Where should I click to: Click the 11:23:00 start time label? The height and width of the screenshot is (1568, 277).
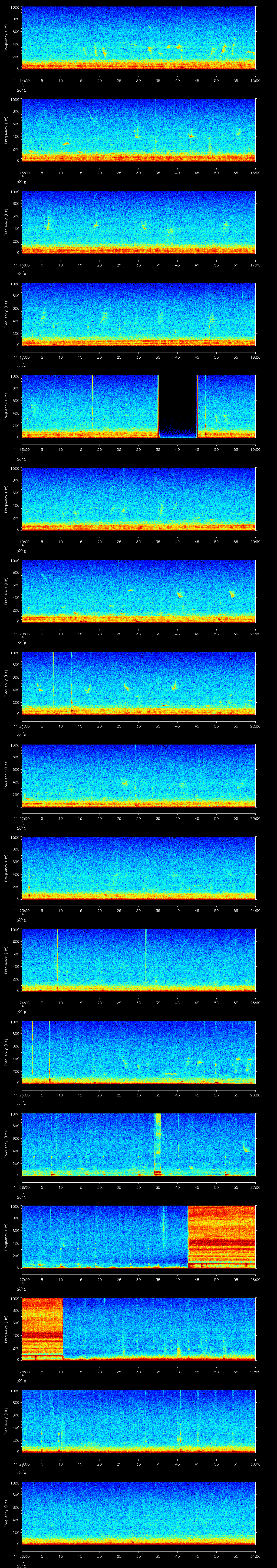click(x=21, y=910)
